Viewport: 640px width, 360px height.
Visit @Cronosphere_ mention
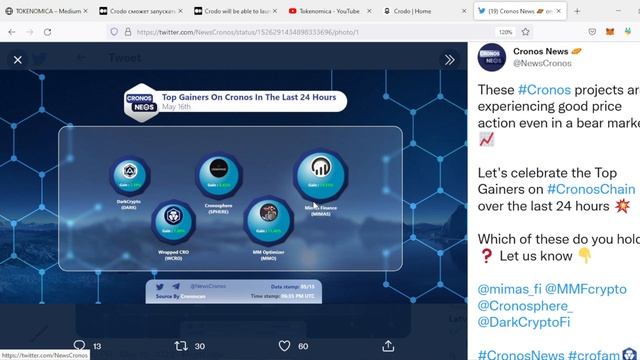tap(525, 306)
